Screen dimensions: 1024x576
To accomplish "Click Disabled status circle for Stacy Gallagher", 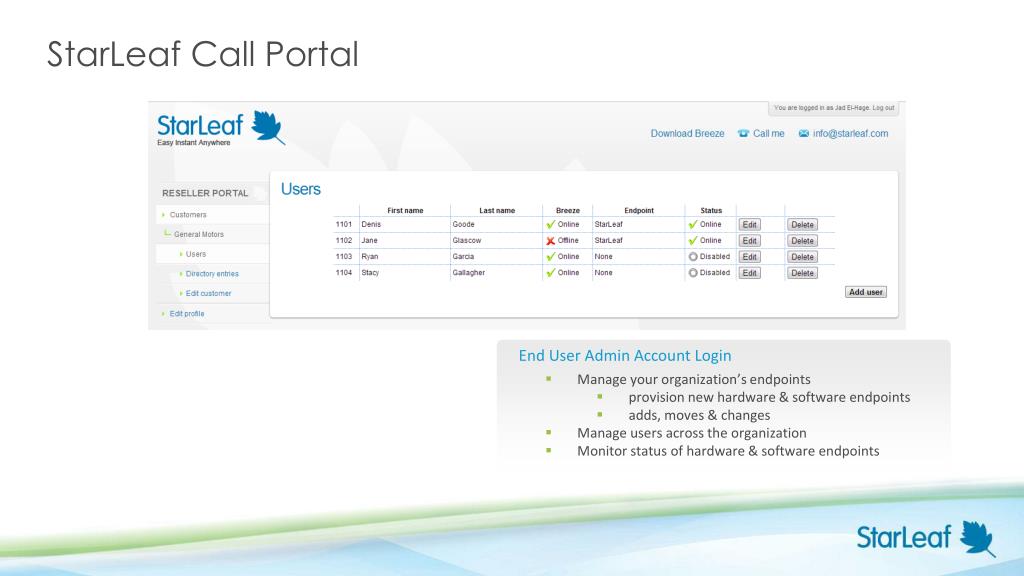I will click(x=693, y=273).
